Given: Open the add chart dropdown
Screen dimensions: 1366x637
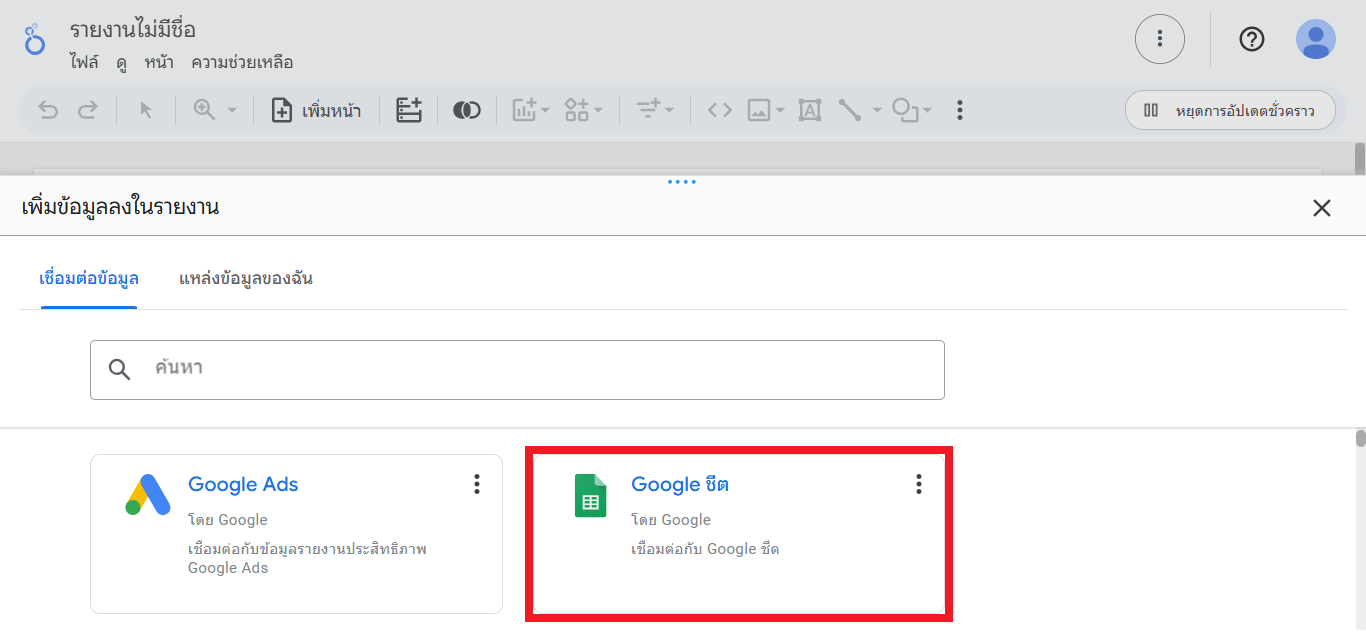Looking at the screenshot, I should point(543,110).
